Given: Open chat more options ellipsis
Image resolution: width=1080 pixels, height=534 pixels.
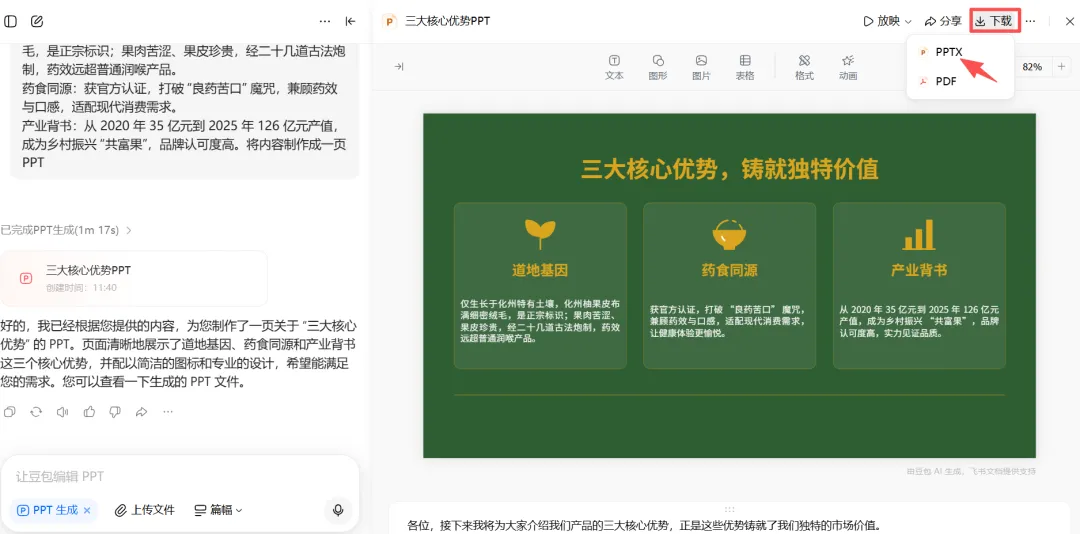Looking at the screenshot, I should coord(325,21).
